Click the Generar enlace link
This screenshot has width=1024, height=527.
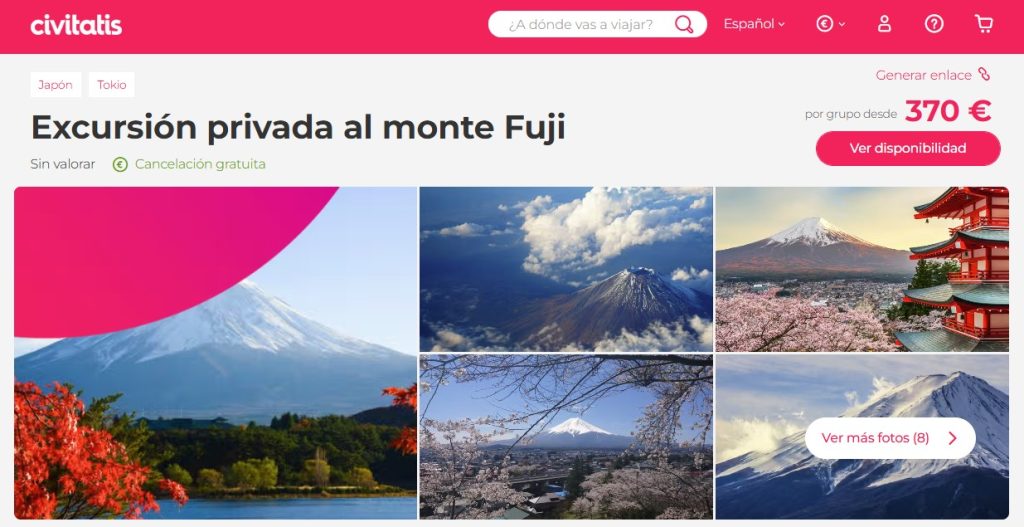click(923, 75)
